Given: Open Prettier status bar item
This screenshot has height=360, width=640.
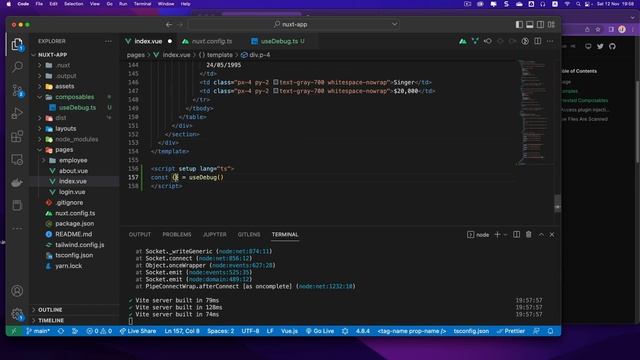Looking at the screenshot, I should (511, 331).
